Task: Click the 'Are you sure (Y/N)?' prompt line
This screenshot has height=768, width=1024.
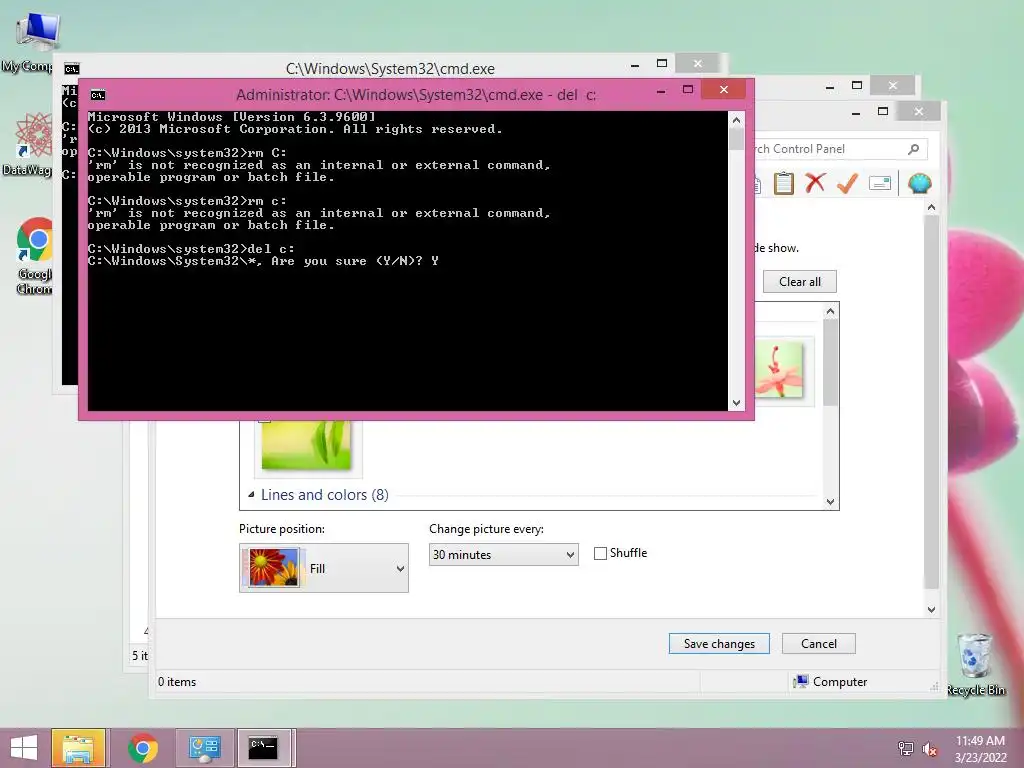Action: 263,261
